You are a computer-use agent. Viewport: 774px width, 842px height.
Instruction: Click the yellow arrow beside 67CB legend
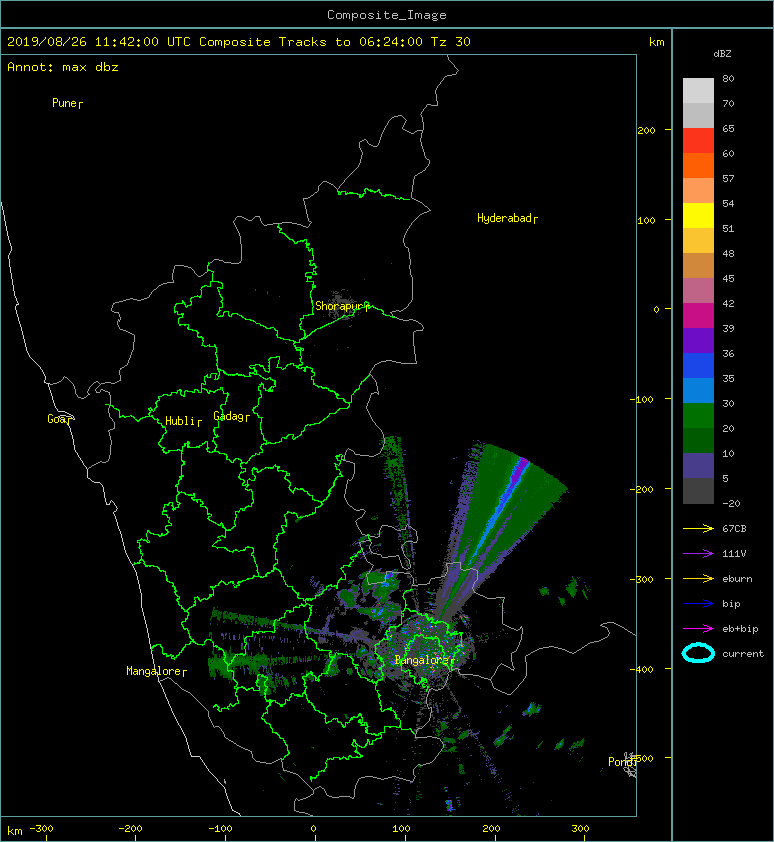[x=698, y=528]
